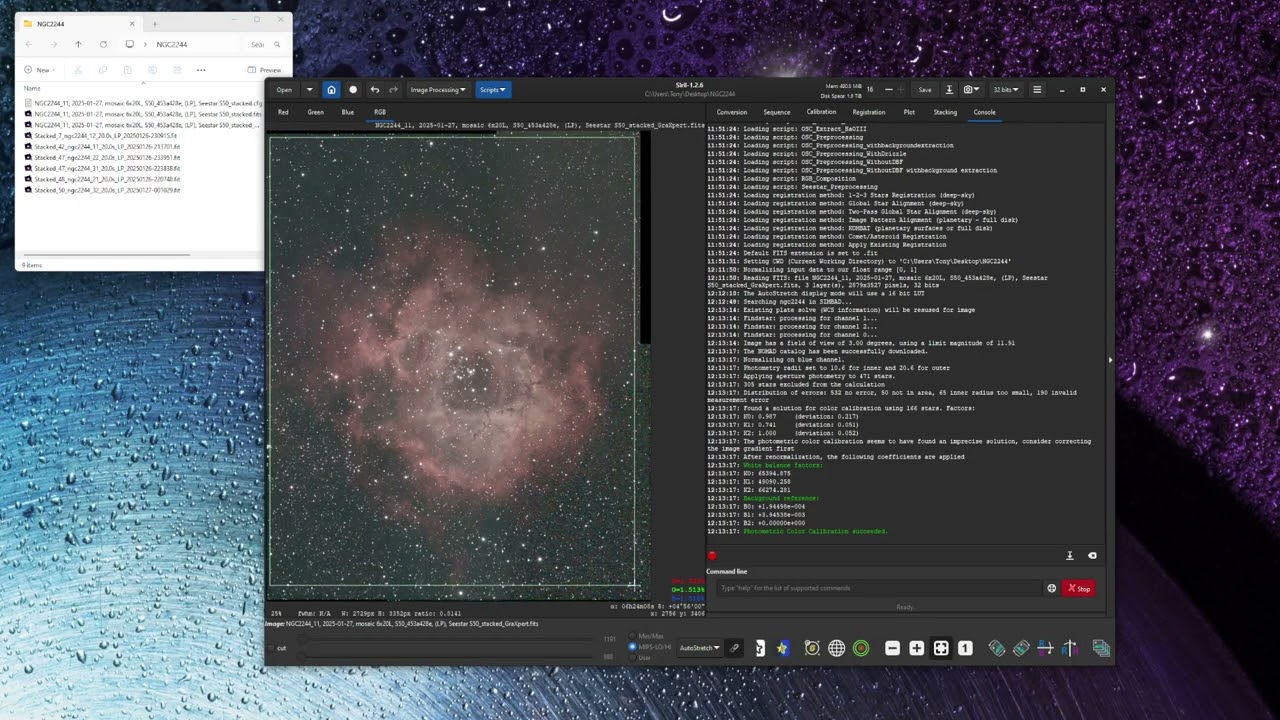Switch to the RGB channel tab
Viewport: 1280px width, 720px height.
(x=380, y=112)
